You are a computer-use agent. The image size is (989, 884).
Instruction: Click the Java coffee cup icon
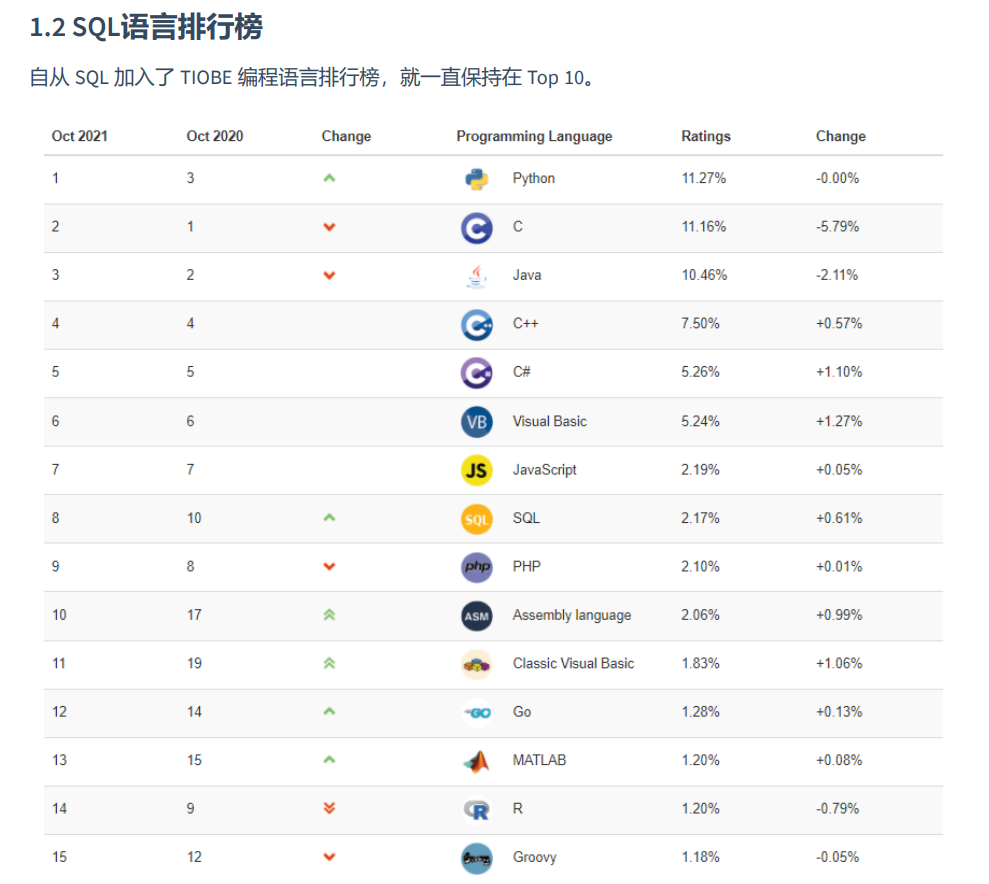click(477, 276)
